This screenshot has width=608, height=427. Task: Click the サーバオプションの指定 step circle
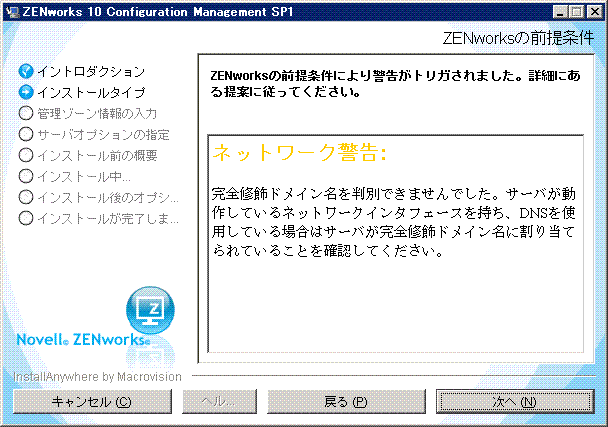tap(26, 134)
